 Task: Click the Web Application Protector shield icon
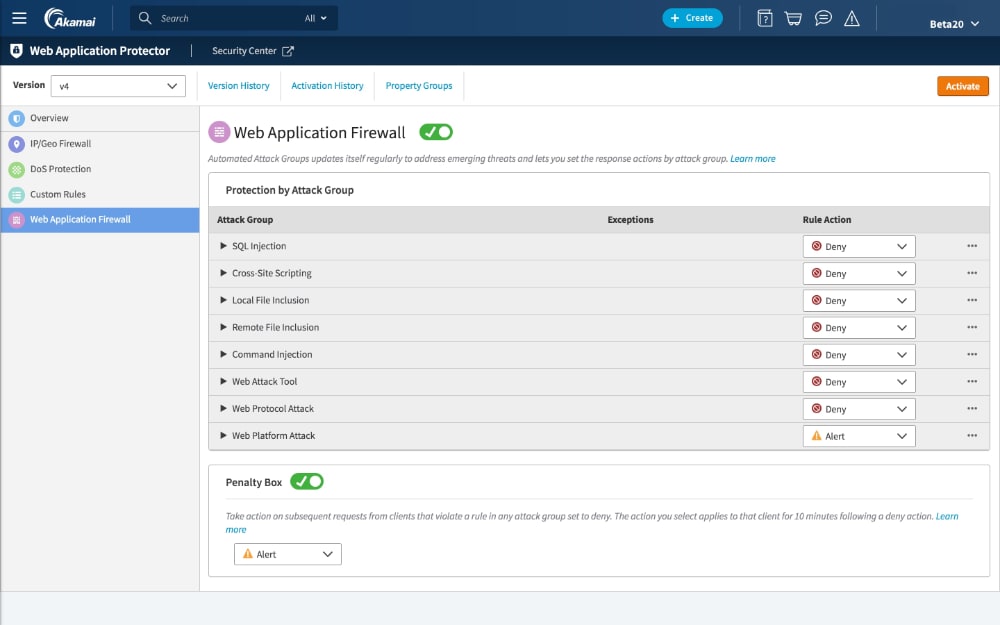coord(17,50)
